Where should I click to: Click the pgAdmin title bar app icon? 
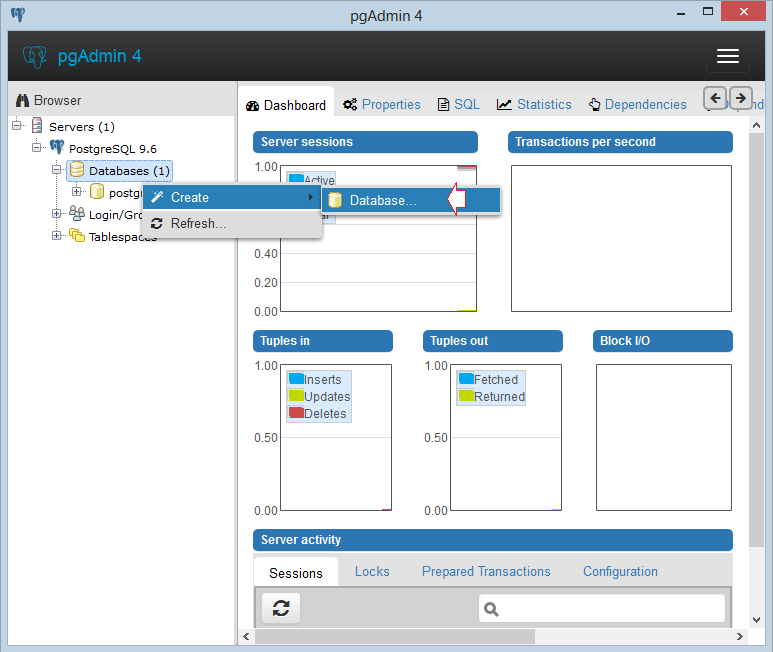[x=18, y=14]
